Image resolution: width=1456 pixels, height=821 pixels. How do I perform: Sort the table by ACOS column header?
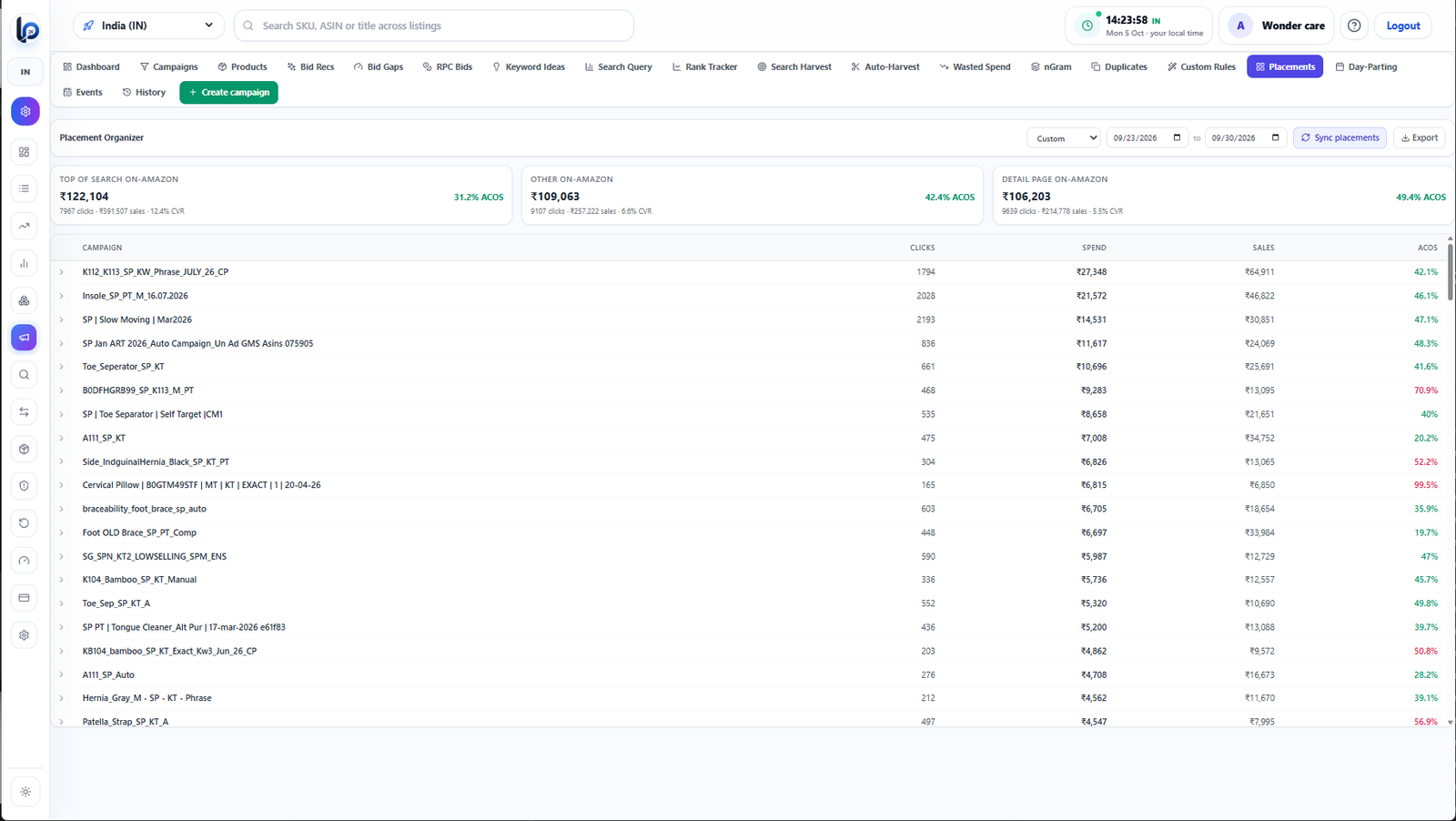coord(1427,248)
